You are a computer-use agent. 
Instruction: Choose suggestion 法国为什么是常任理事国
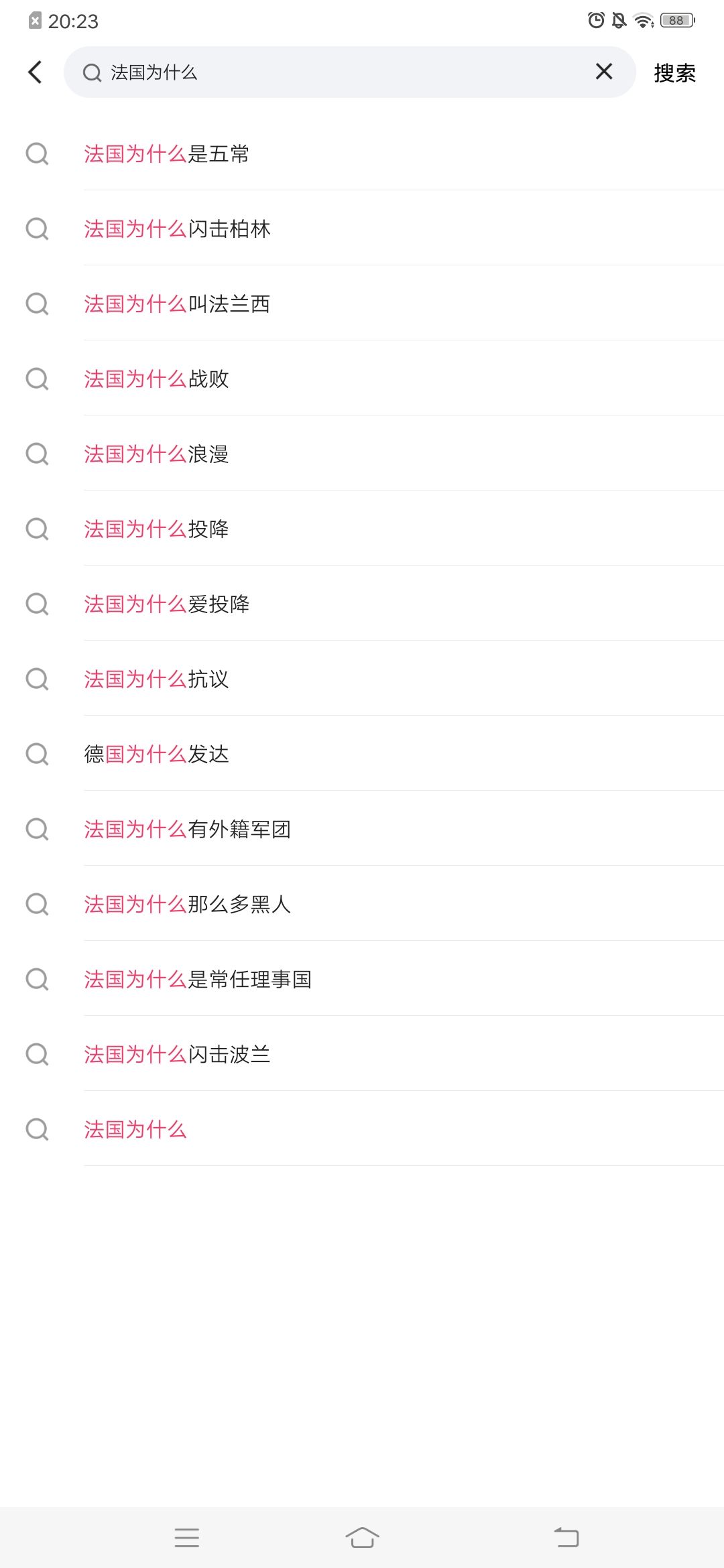point(198,980)
